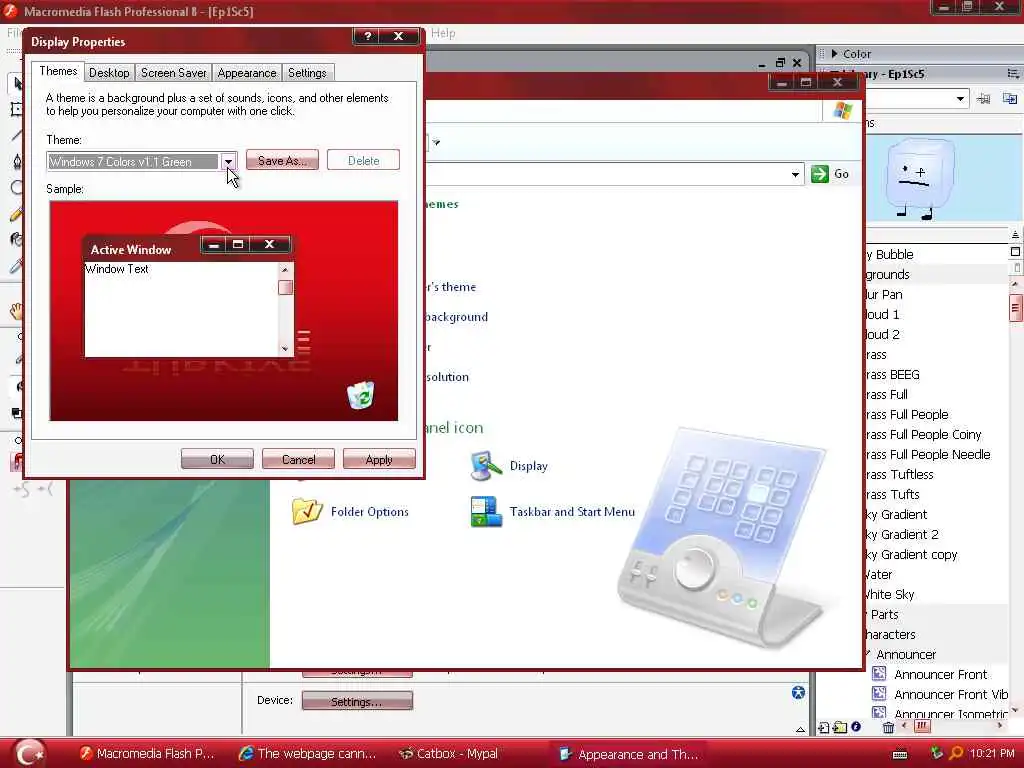Restore down the Flash document window
The width and height of the screenshot is (1024, 768).
click(780, 63)
